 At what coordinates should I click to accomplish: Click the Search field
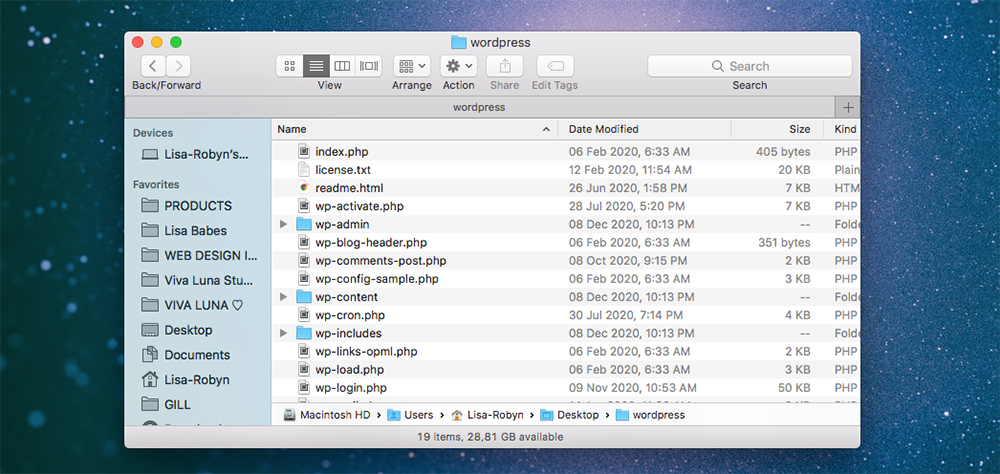point(749,66)
